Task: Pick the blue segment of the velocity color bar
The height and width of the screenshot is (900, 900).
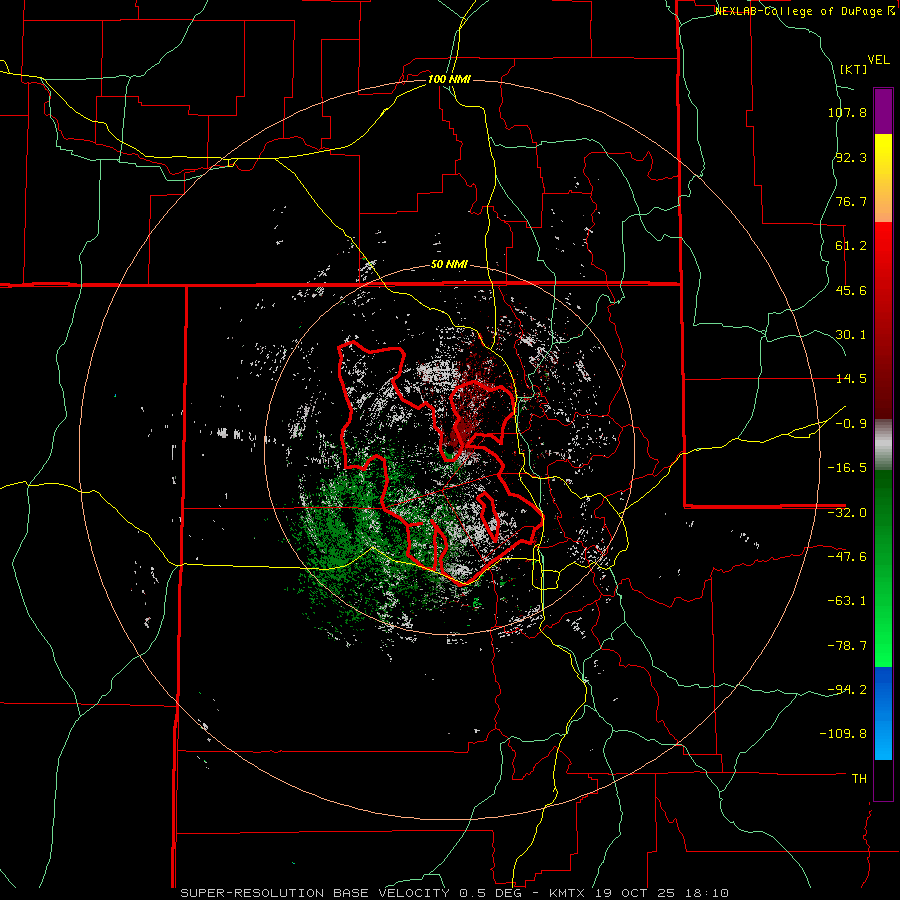Action: tap(883, 713)
